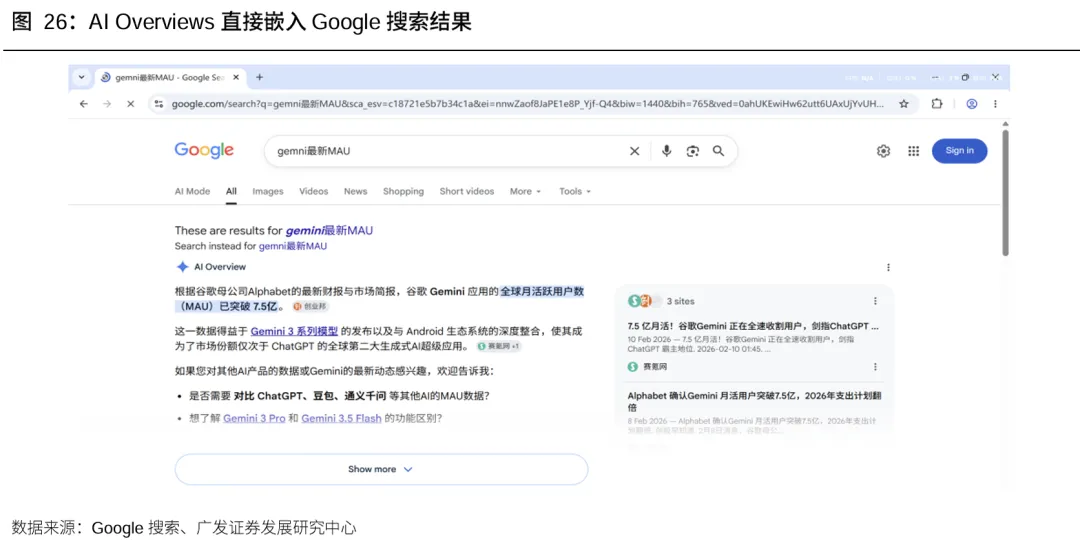Click the highlighted 全球月活跃用户数 text
Screen dimensions: 1080x547
pos(542,291)
